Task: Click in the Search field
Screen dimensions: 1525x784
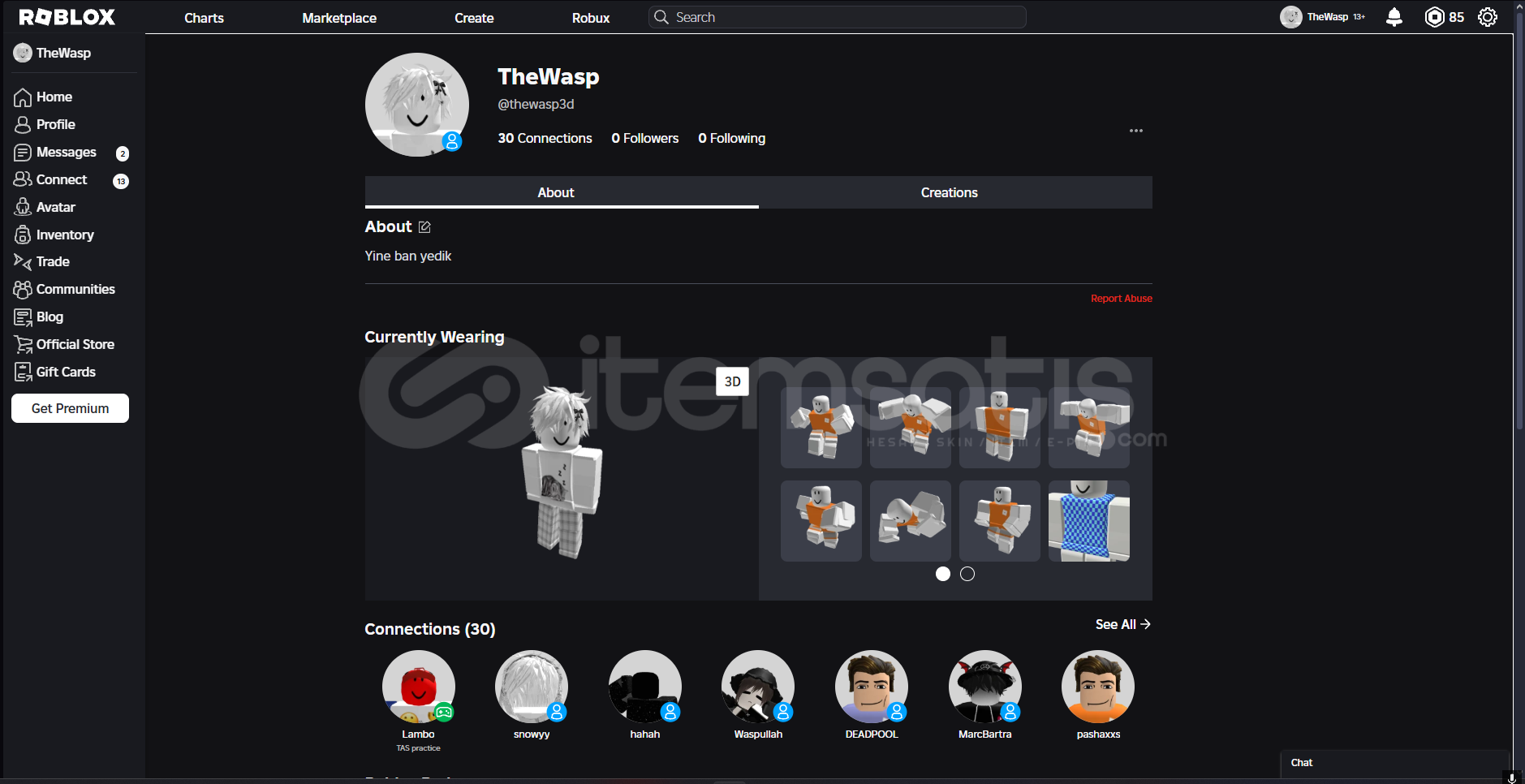Action: (837, 17)
